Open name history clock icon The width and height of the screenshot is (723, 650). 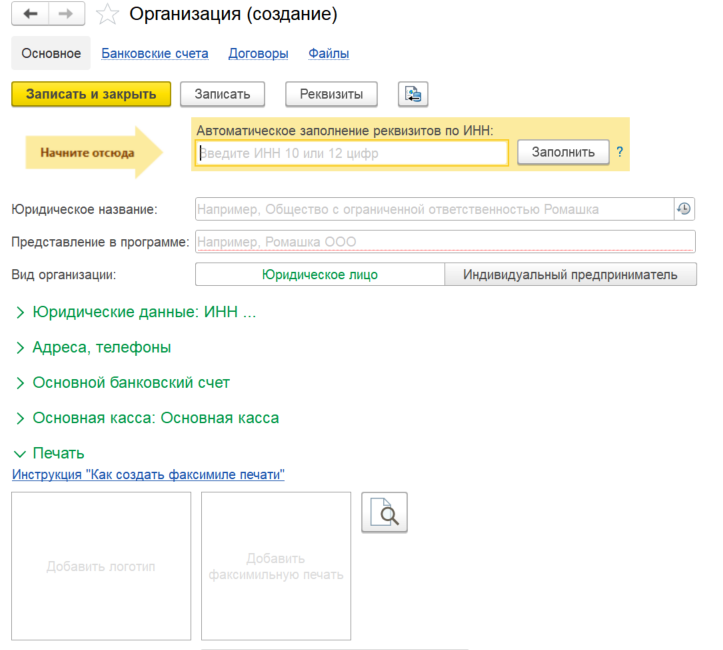pyautogui.click(x=684, y=209)
